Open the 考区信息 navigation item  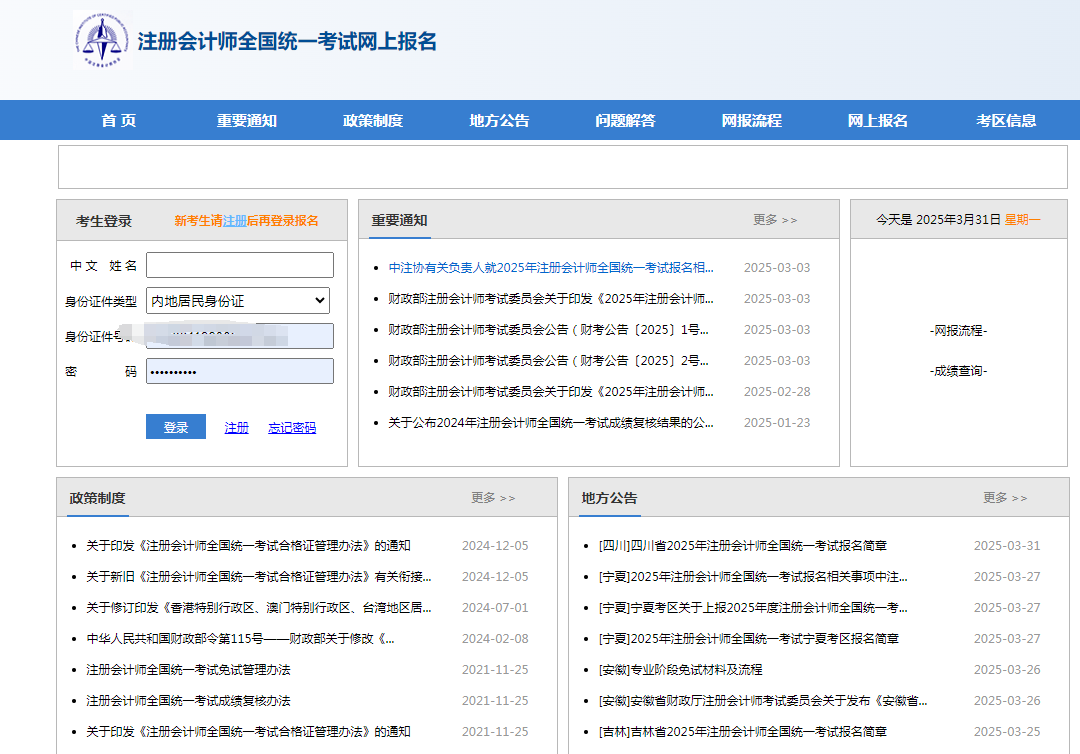pyautogui.click(x=1007, y=119)
